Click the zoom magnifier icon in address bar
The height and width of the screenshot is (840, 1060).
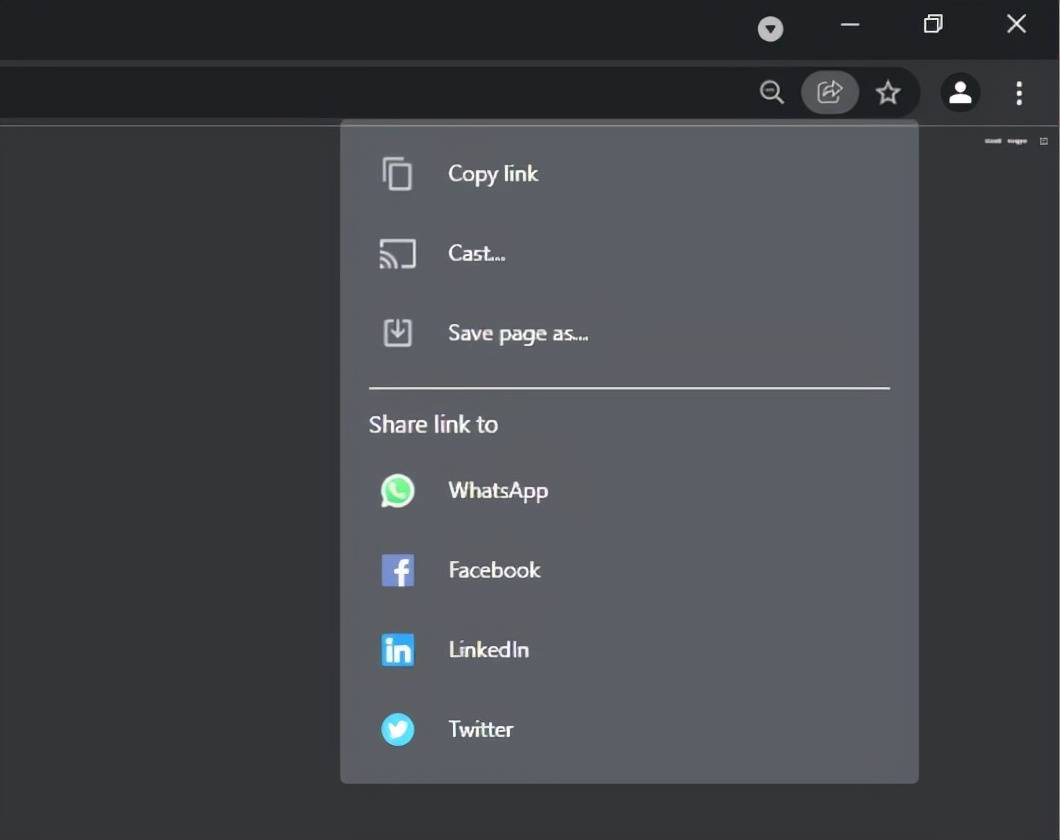point(771,93)
